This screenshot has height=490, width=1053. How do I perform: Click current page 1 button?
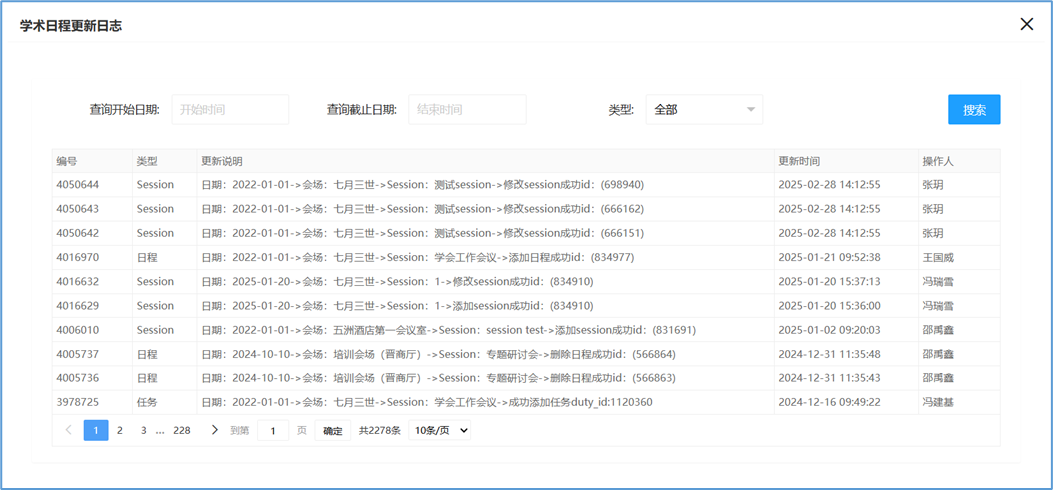click(x=96, y=430)
